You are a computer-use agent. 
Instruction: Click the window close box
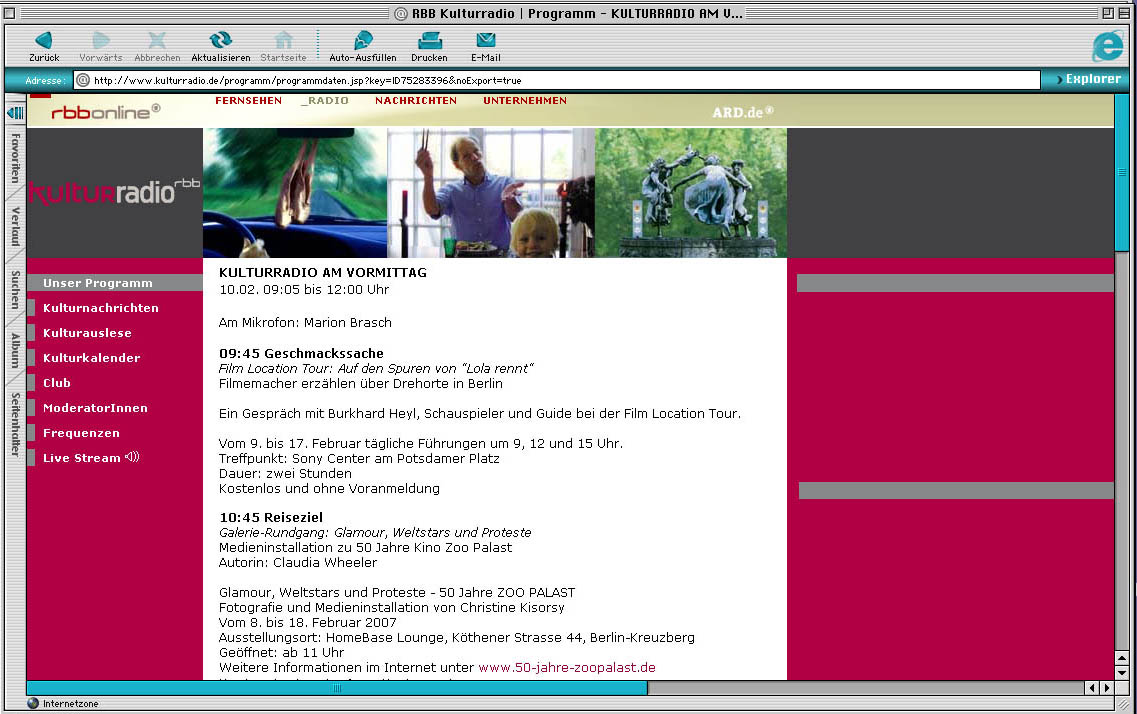click(x=9, y=13)
